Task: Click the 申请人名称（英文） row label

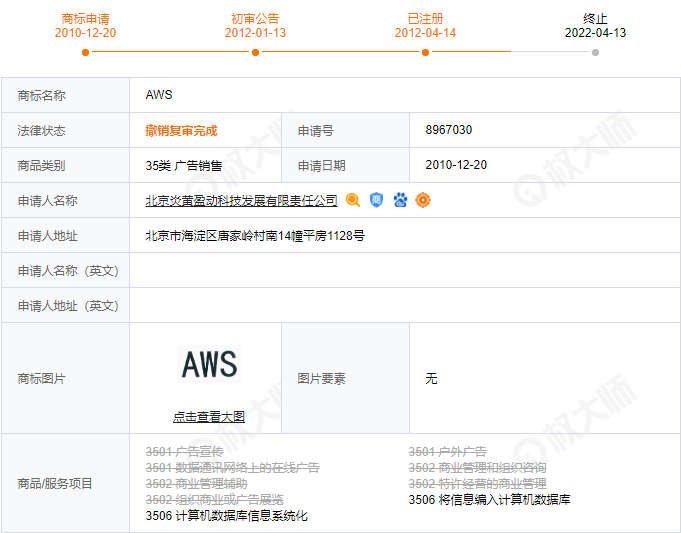Action: pyautogui.click(x=68, y=271)
